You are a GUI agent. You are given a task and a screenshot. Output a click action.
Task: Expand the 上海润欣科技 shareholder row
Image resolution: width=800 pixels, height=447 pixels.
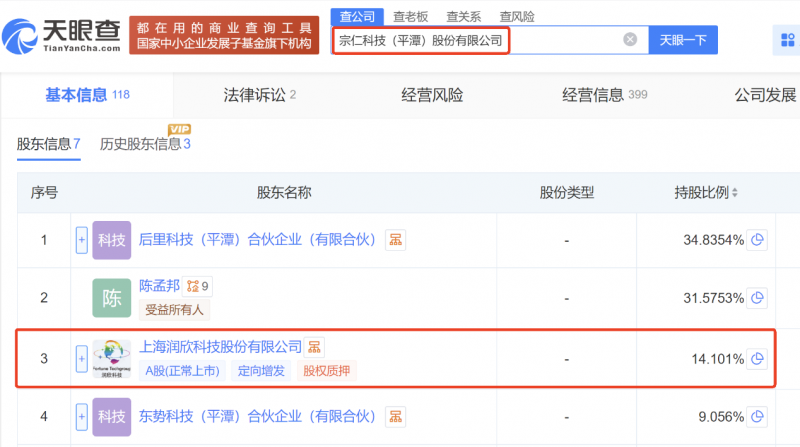[x=81, y=358]
